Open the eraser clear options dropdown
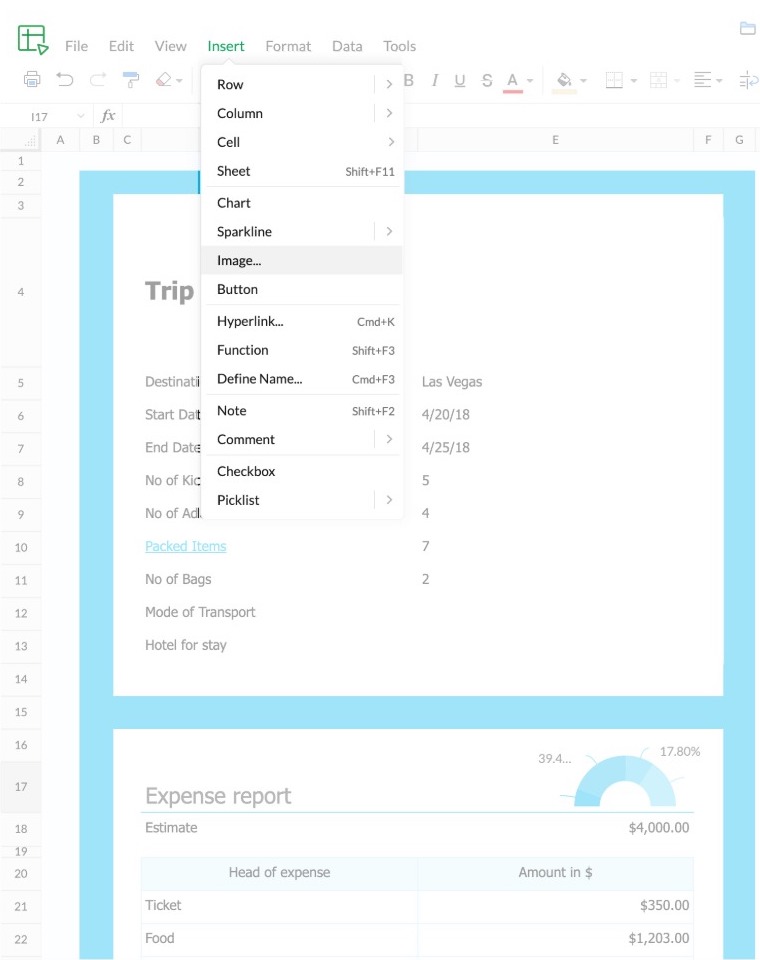The image size is (760, 960). click(x=179, y=81)
